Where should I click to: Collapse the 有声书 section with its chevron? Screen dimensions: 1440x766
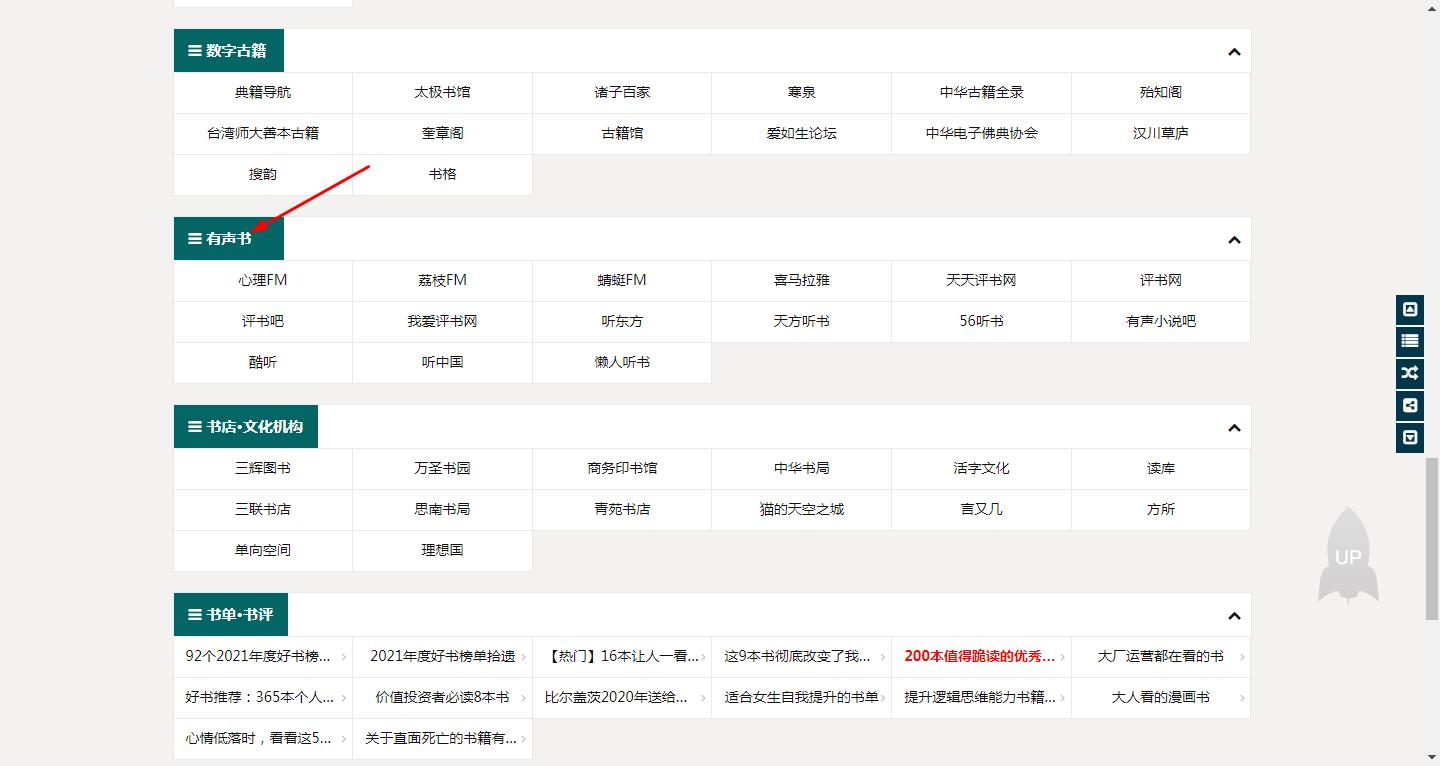(1233, 238)
